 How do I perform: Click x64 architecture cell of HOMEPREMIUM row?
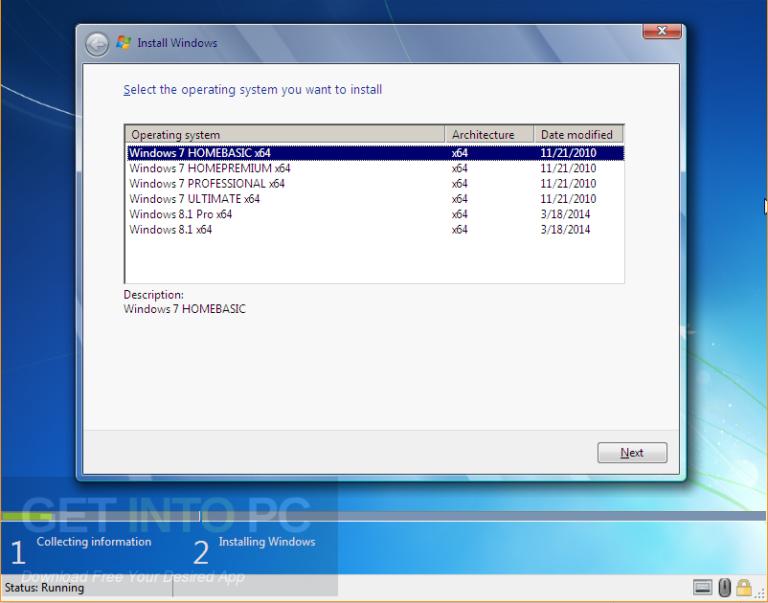pyautogui.click(x=459, y=169)
